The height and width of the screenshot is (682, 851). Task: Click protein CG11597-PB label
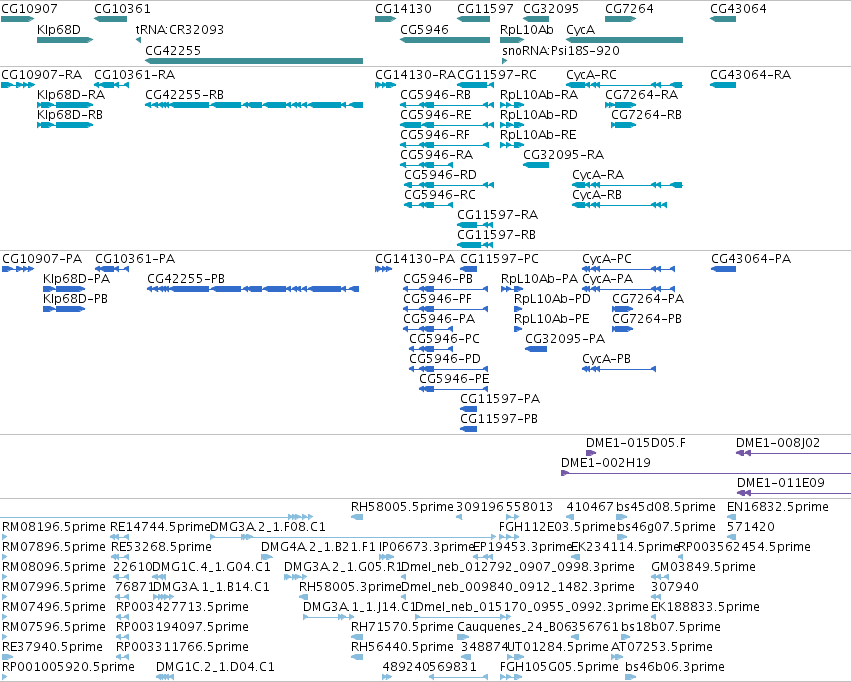coord(499,418)
